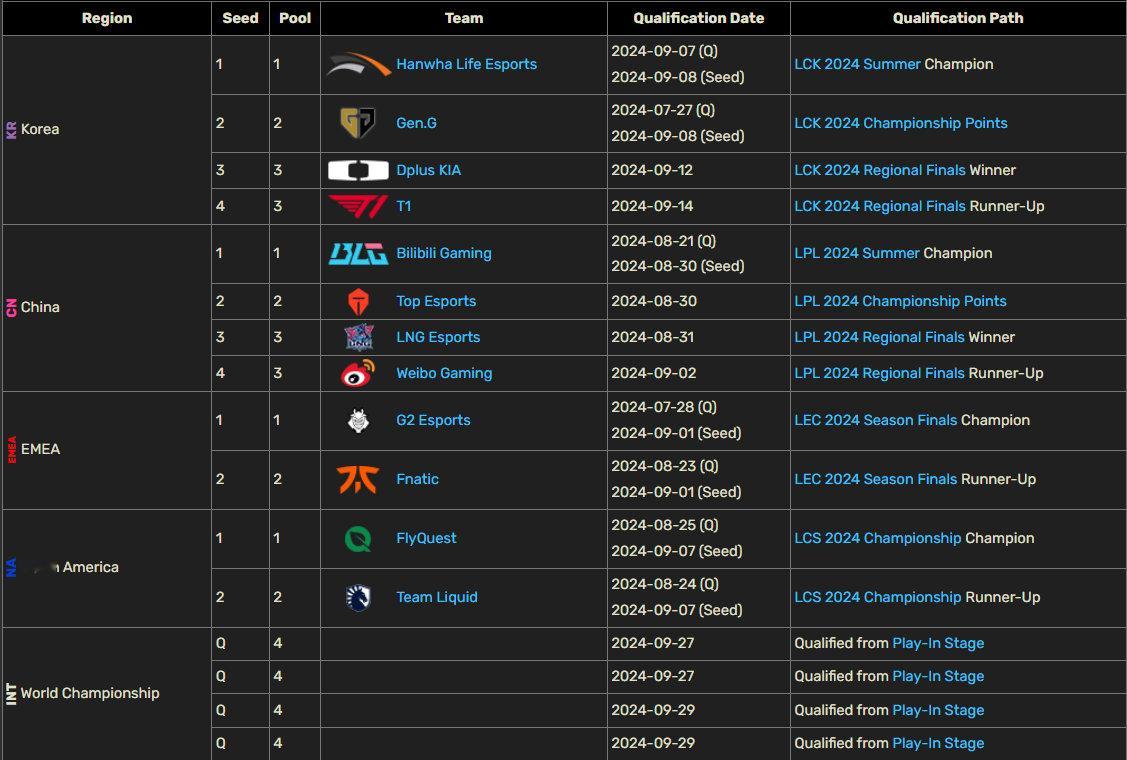Open LPL 2024 Regional Finals link in Runner-Up row
Viewport: 1127px width, 760px height.
point(880,373)
